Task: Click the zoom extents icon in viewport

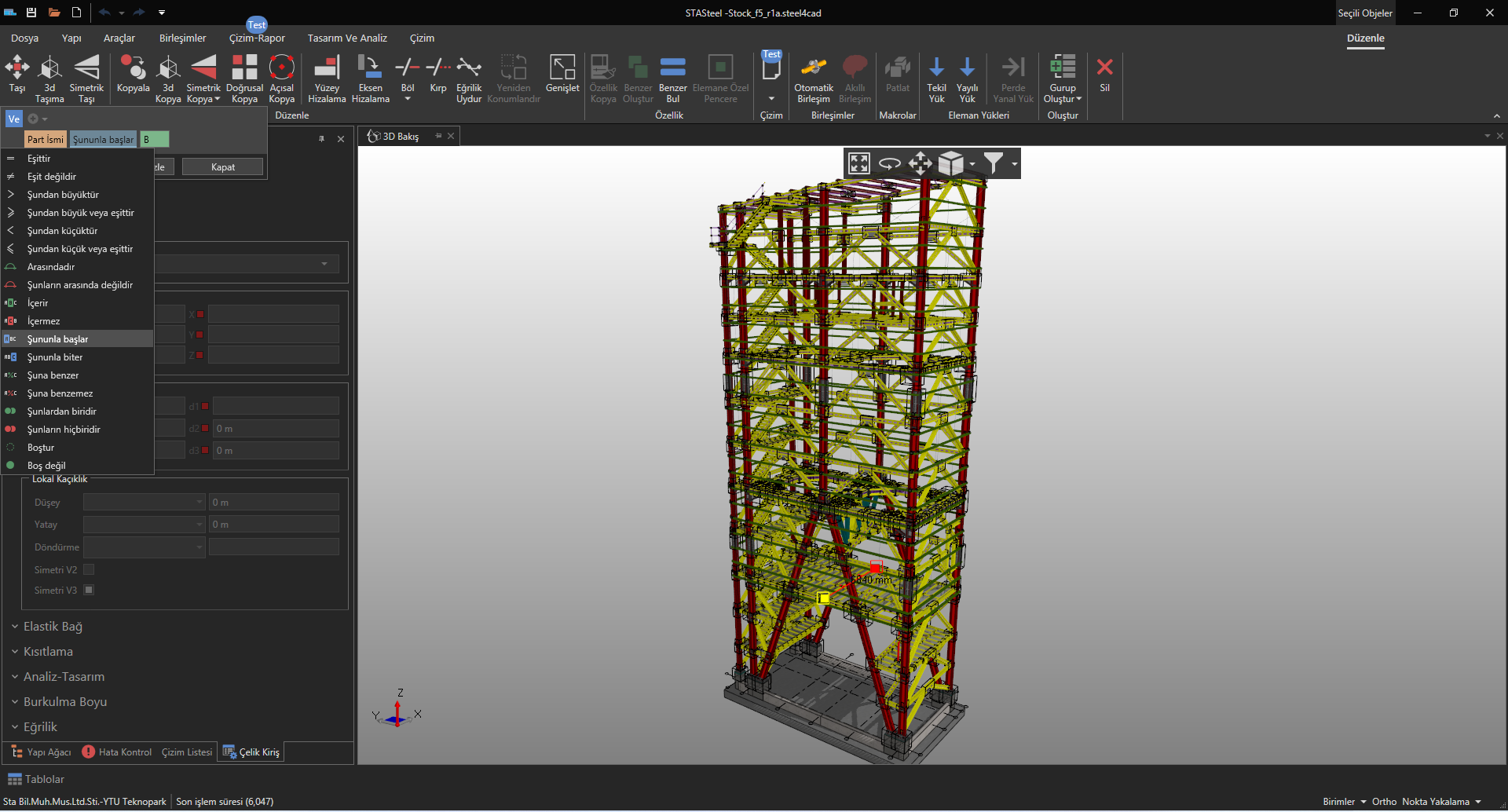Action: (858, 163)
